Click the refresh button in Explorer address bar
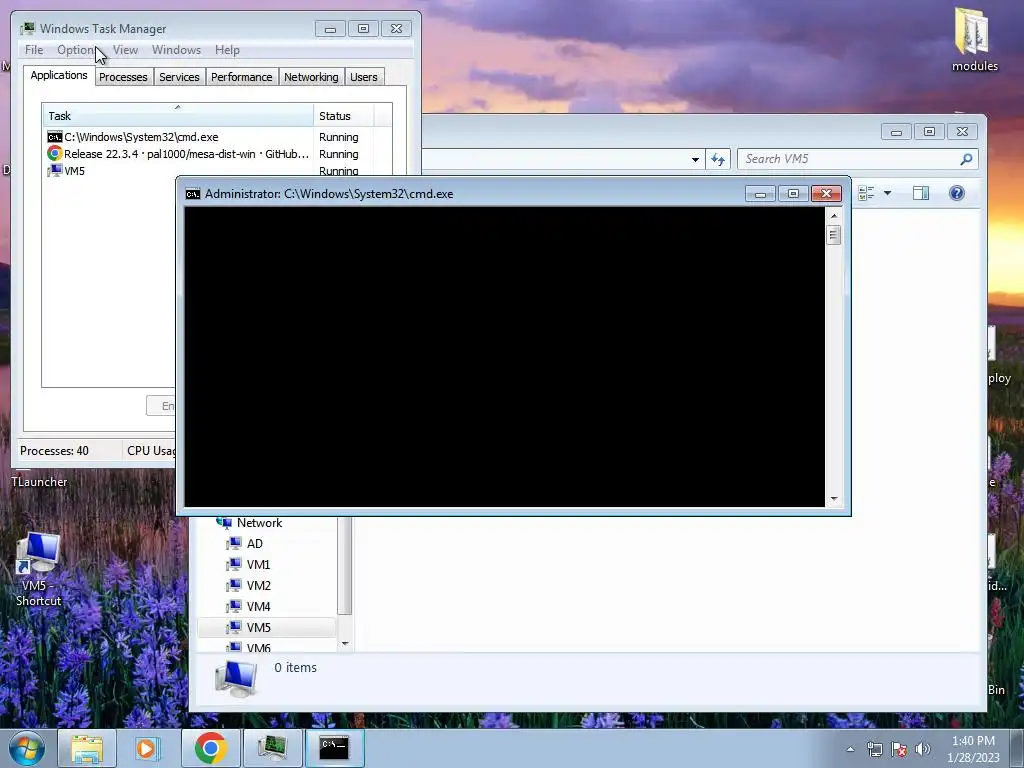The image size is (1024, 768). [x=718, y=159]
